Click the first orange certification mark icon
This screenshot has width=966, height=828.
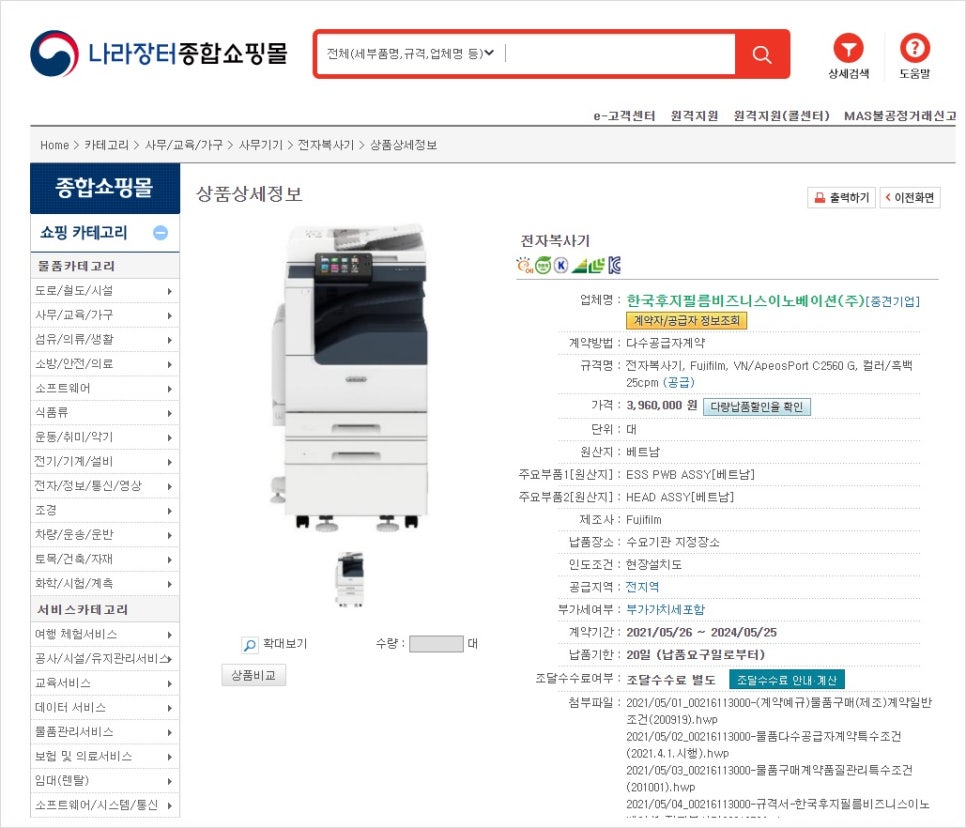point(524,265)
